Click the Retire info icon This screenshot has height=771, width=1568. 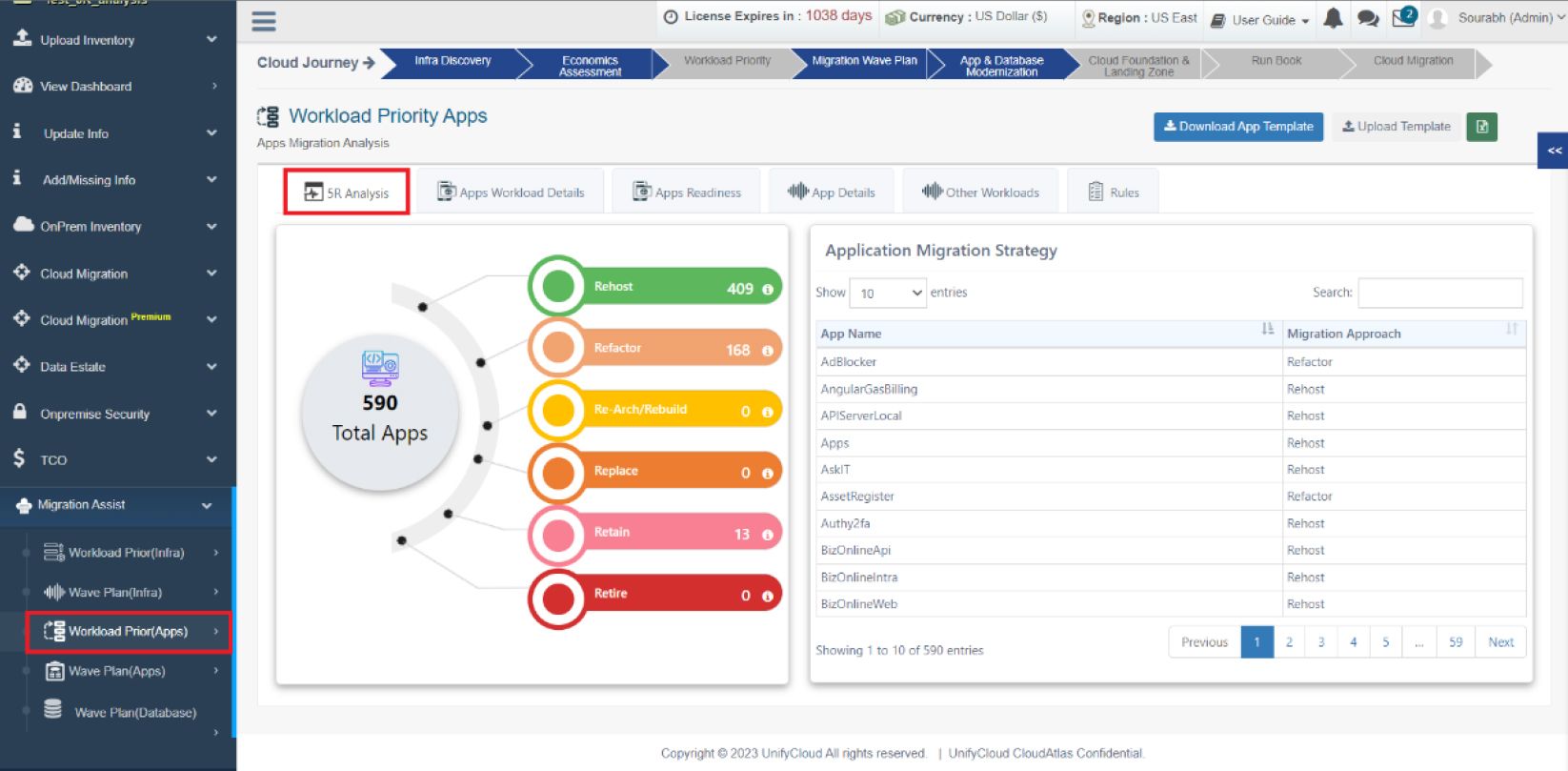pyautogui.click(x=768, y=596)
